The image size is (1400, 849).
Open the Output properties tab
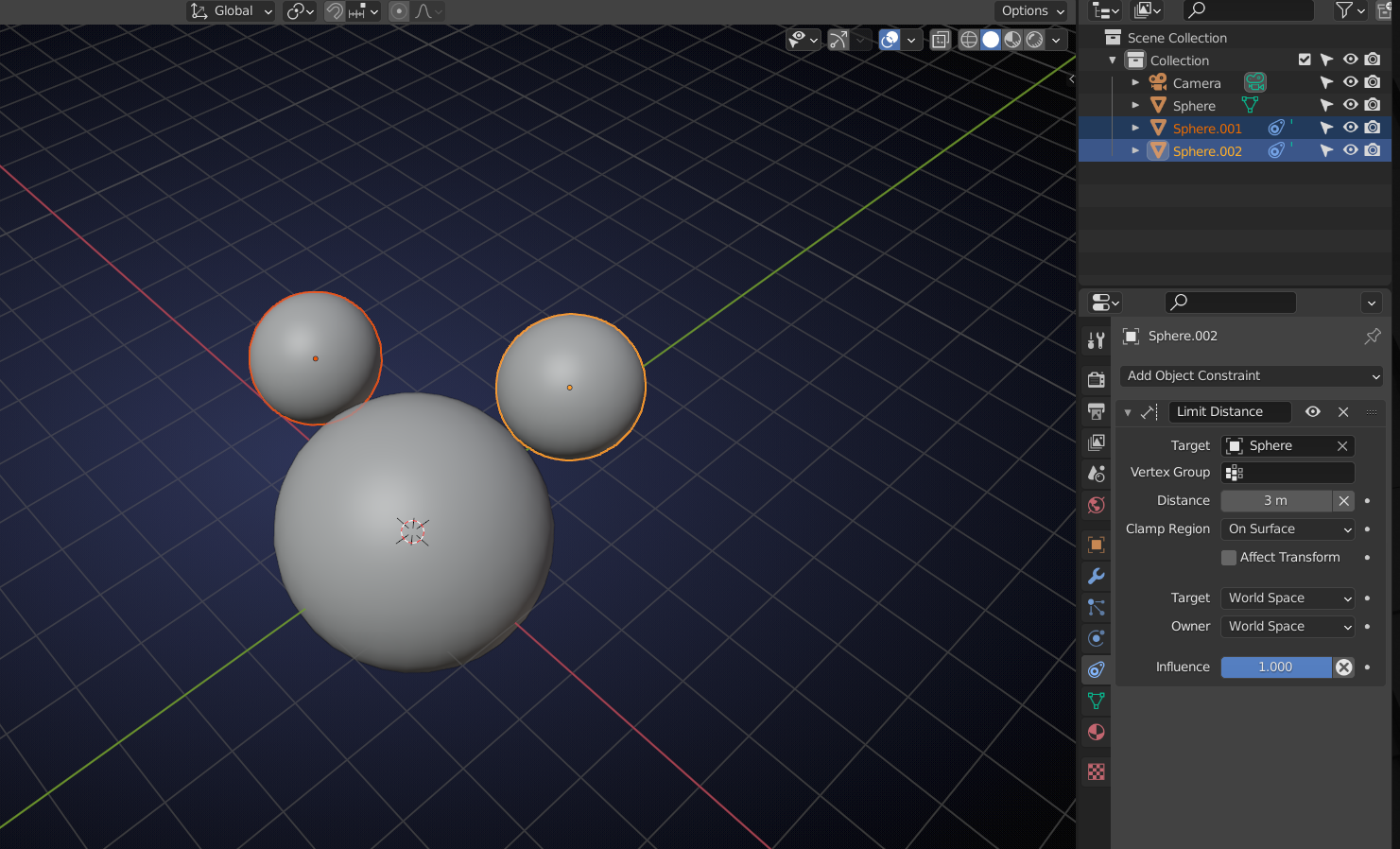point(1096,411)
